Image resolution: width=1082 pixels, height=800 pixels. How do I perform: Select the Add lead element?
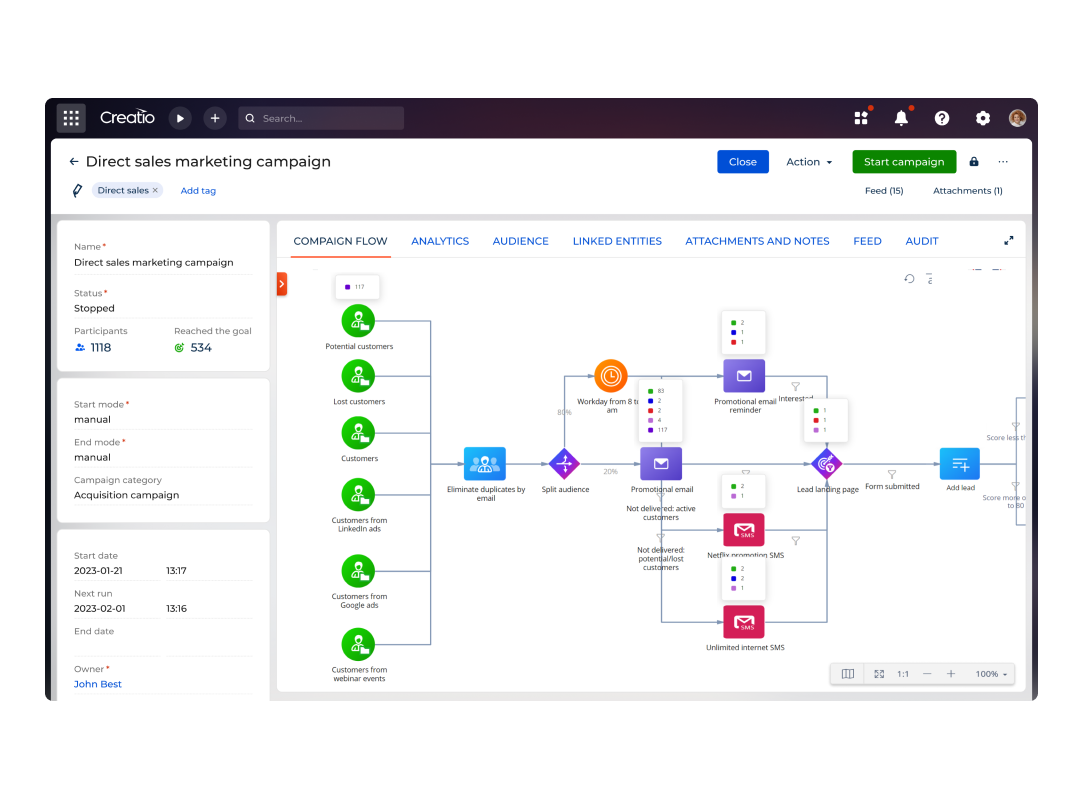pyautogui.click(x=959, y=463)
